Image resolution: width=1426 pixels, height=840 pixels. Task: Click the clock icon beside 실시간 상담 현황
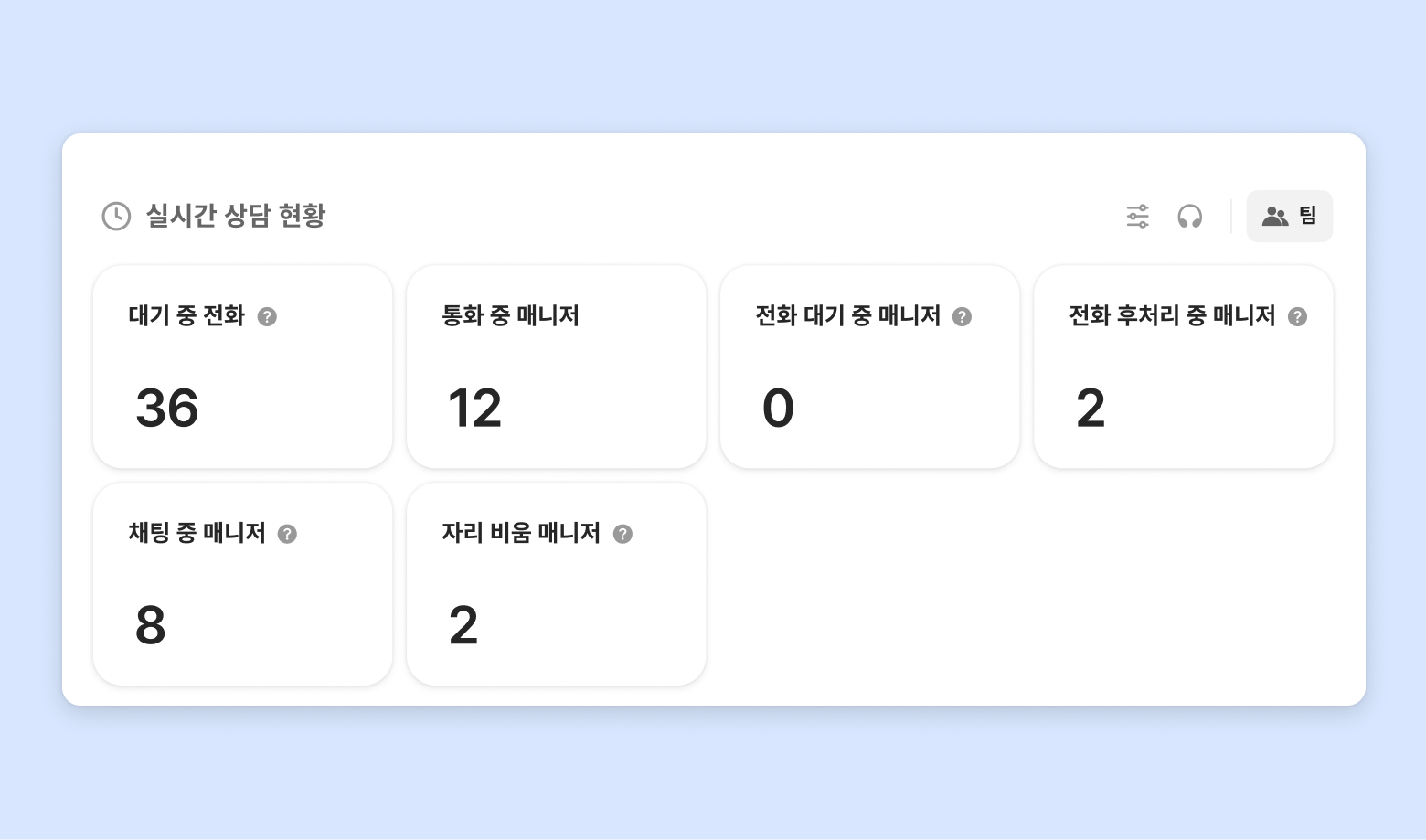click(116, 217)
